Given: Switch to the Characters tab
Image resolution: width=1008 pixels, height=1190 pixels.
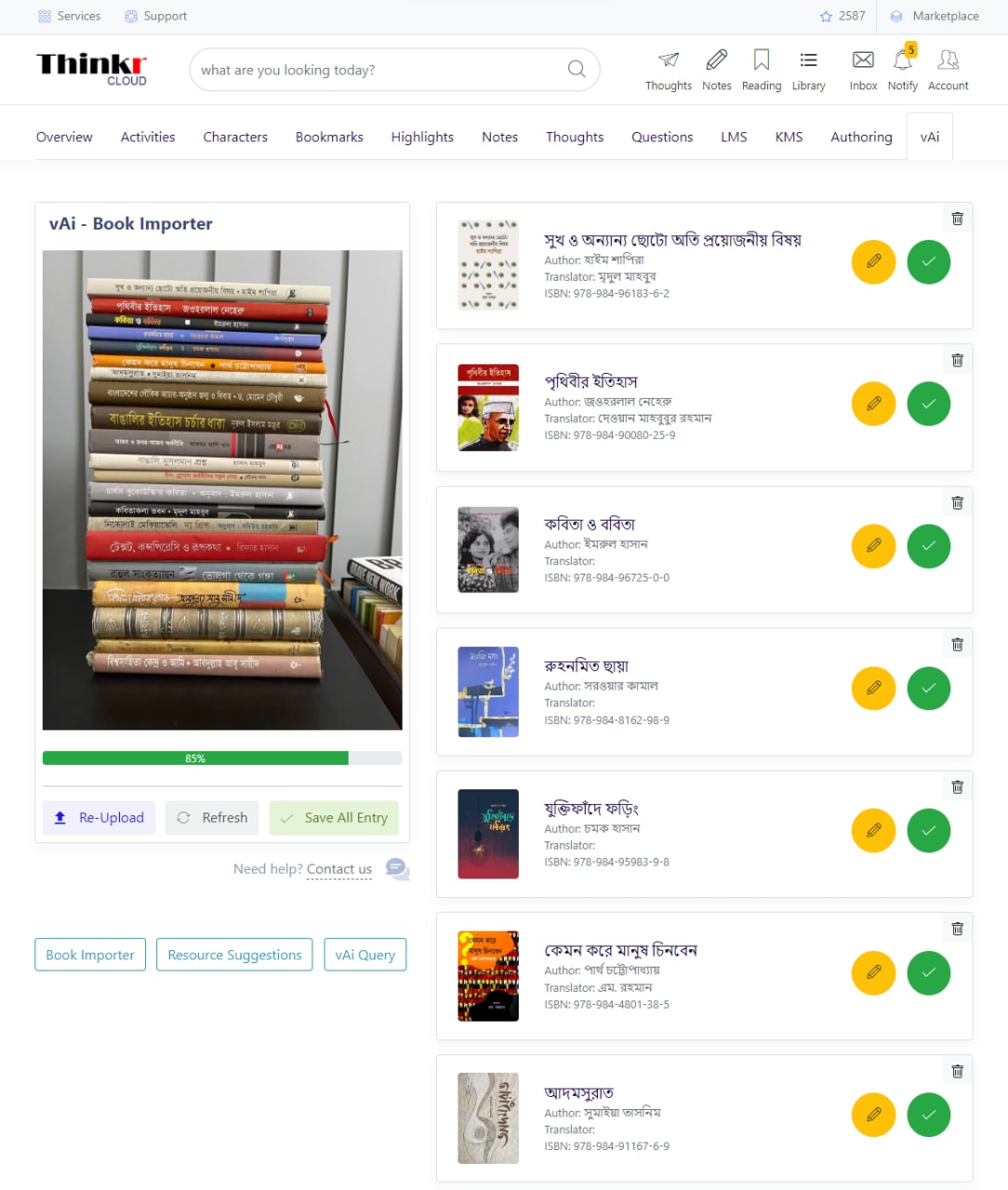Looking at the screenshot, I should [x=235, y=137].
